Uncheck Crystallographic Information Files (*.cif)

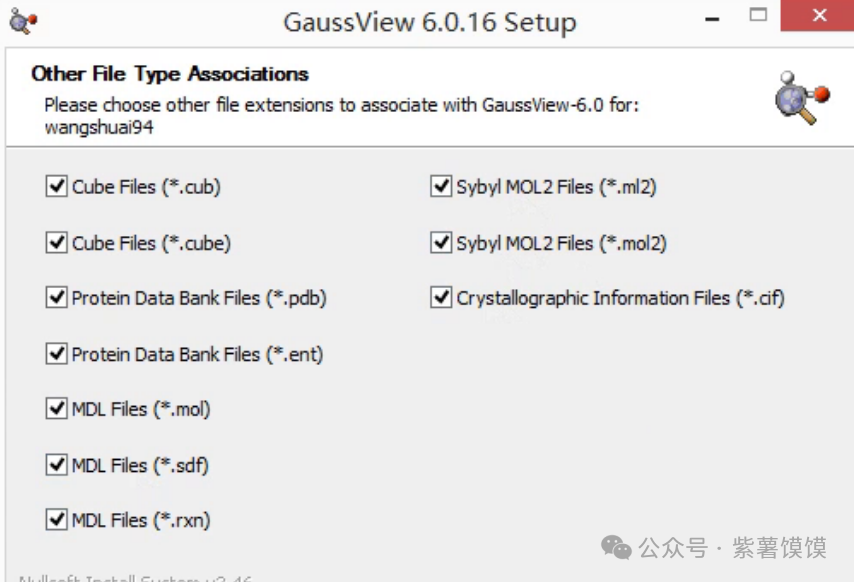pyautogui.click(x=441, y=298)
